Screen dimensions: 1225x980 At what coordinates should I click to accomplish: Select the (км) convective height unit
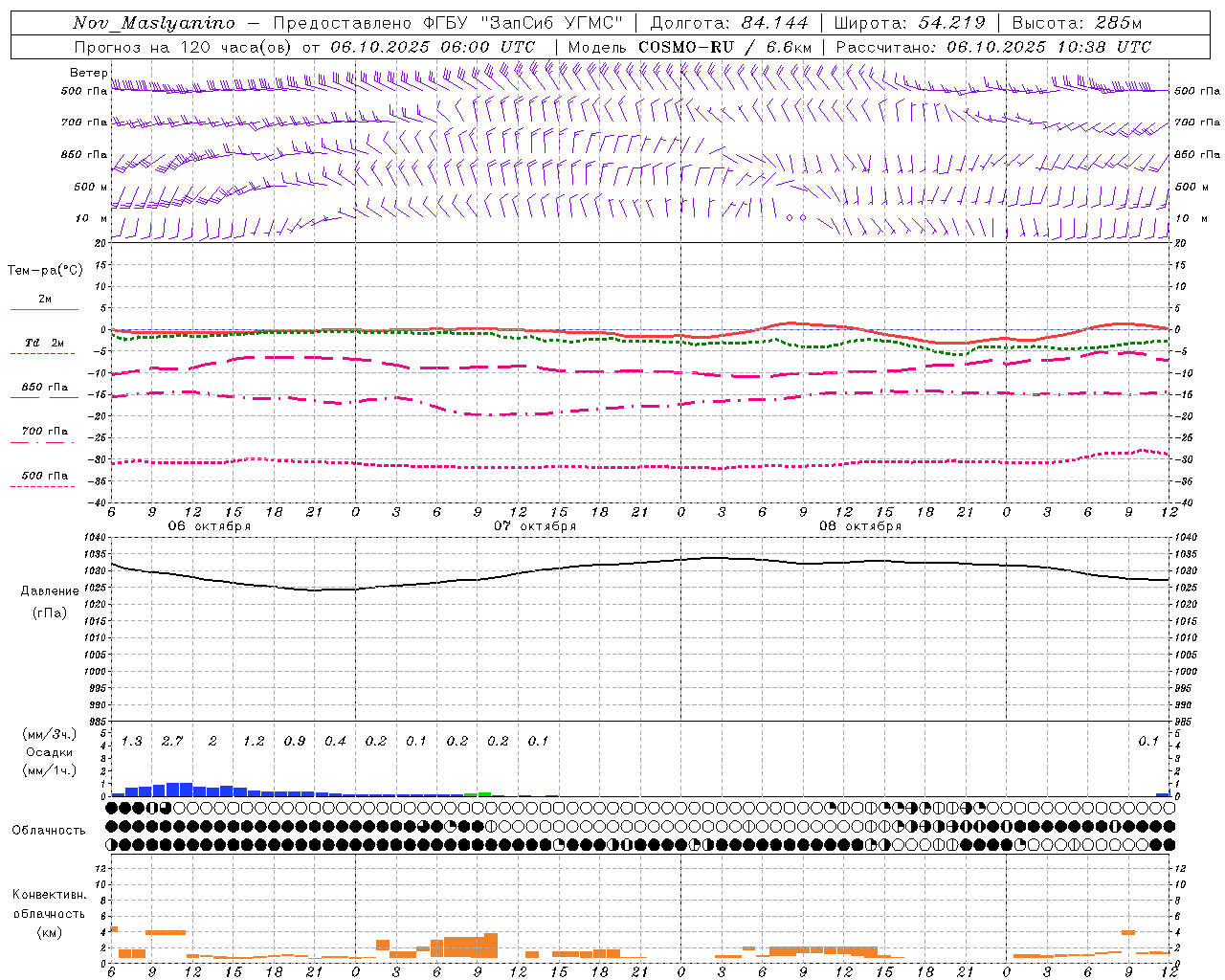[50, 932]
